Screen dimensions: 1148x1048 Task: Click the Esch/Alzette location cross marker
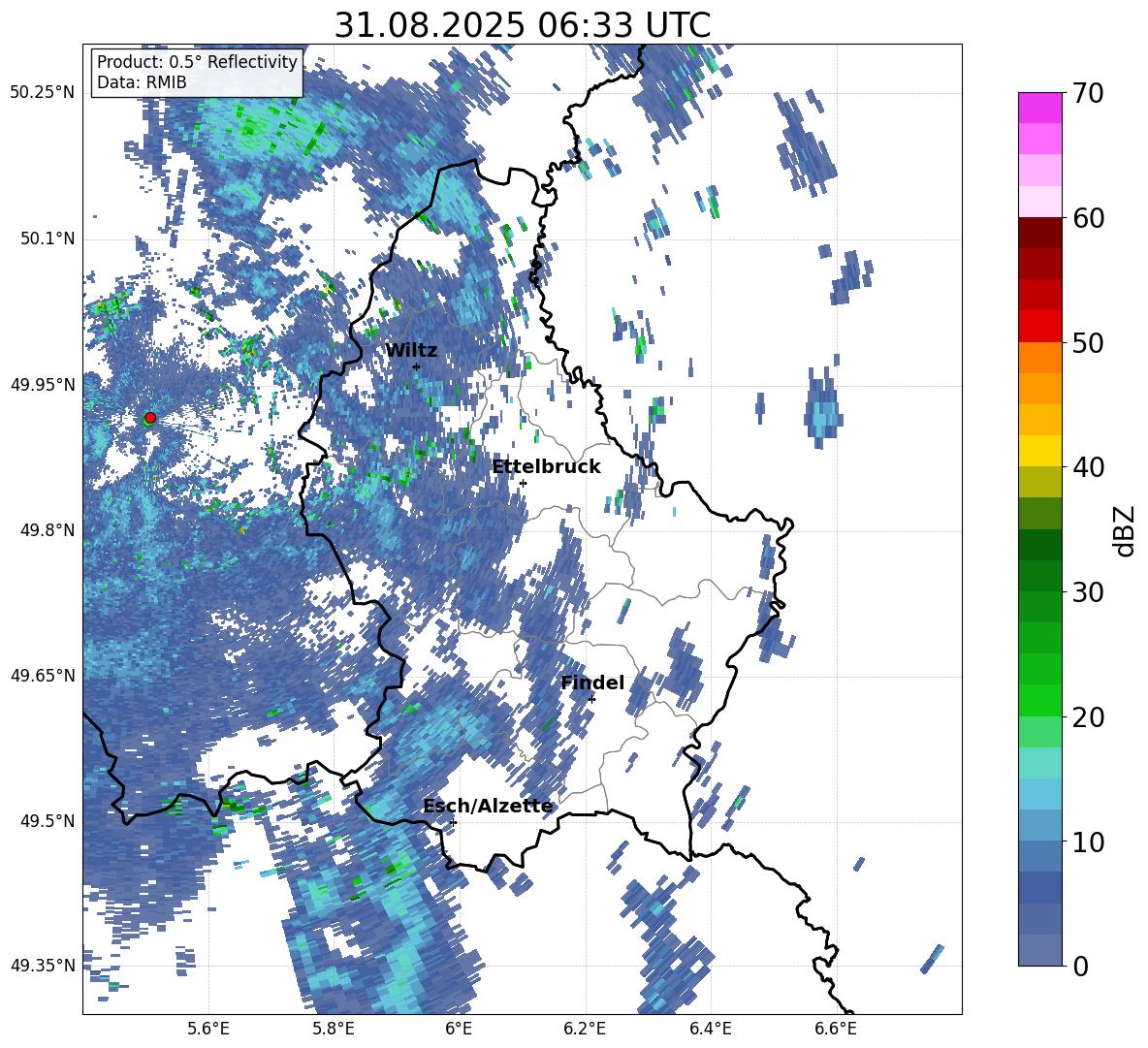point(453,822)
